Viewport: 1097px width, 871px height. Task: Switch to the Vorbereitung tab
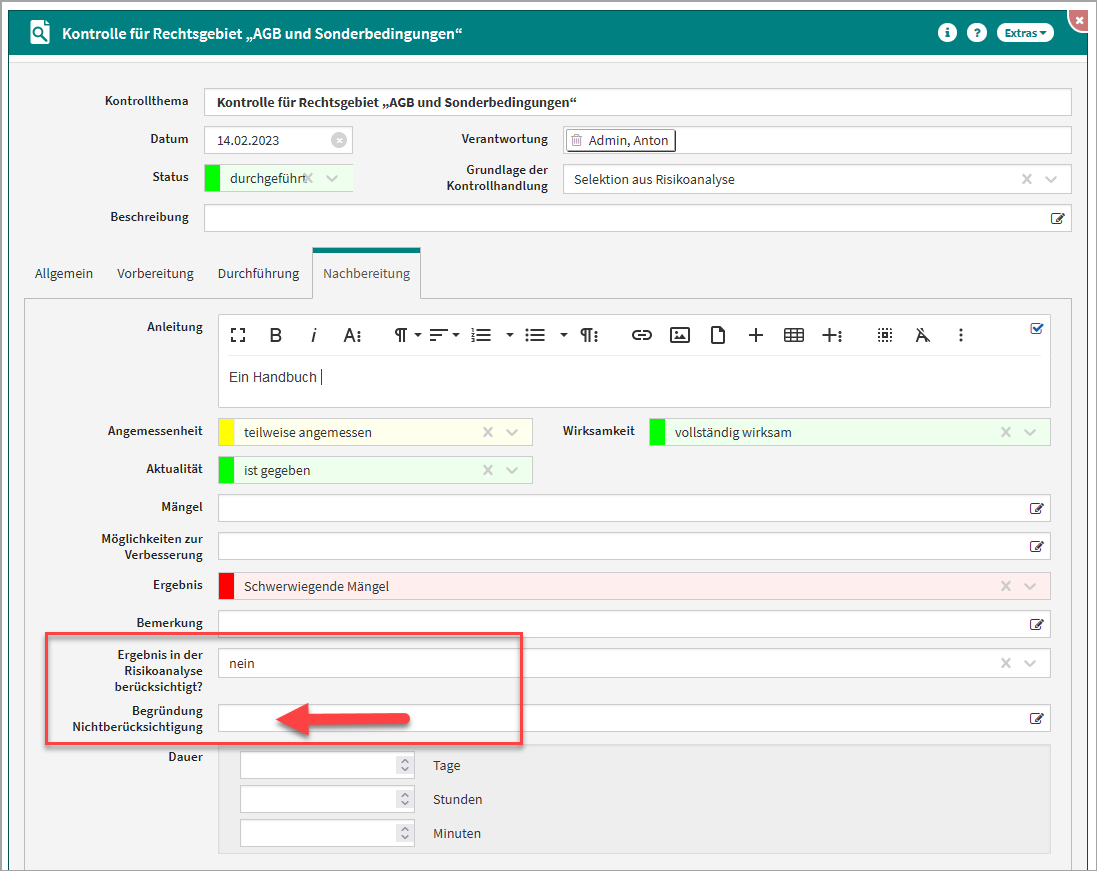tap(155, 273)
